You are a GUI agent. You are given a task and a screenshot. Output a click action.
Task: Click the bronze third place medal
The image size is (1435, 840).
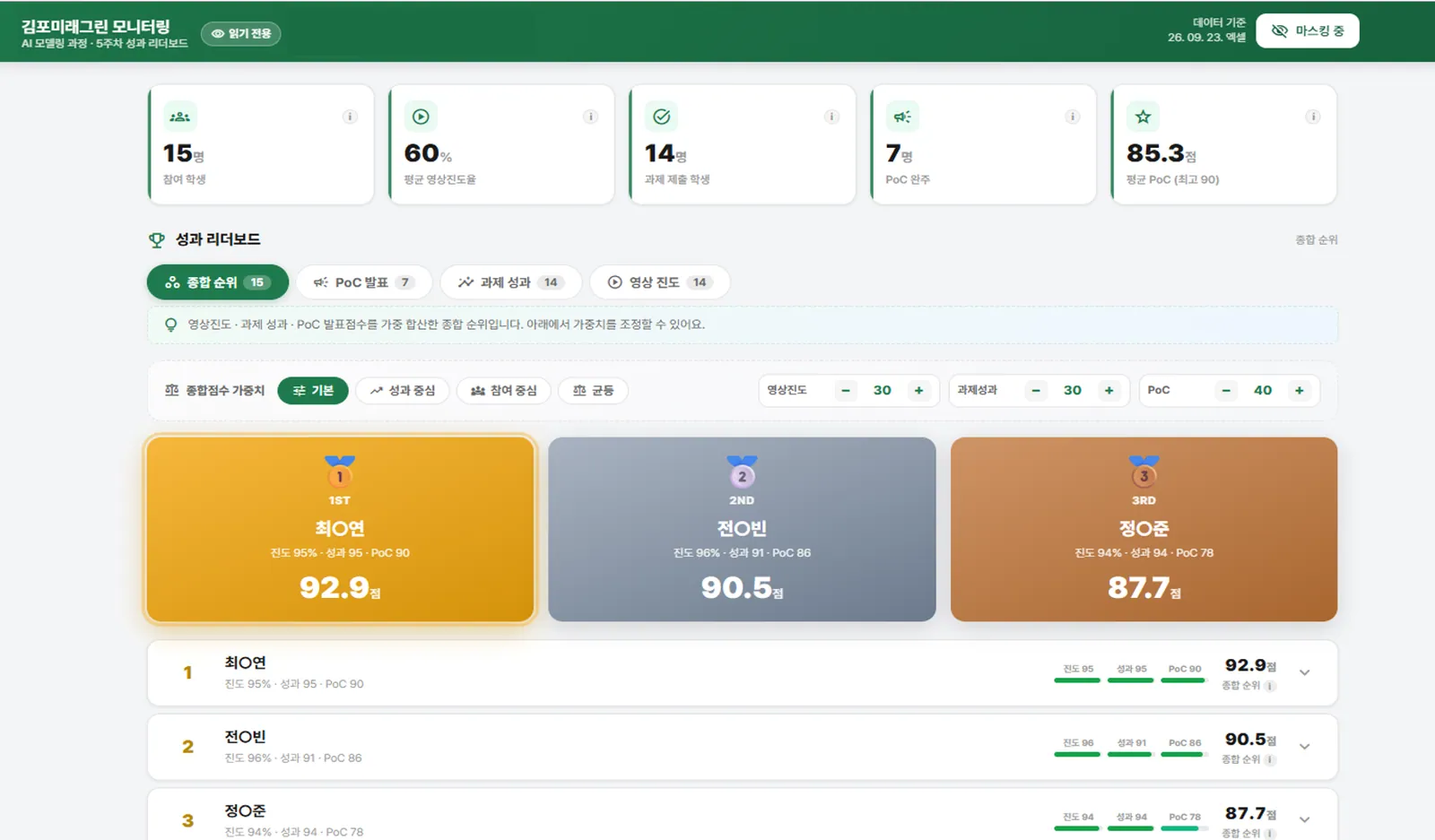(1144, 472)
